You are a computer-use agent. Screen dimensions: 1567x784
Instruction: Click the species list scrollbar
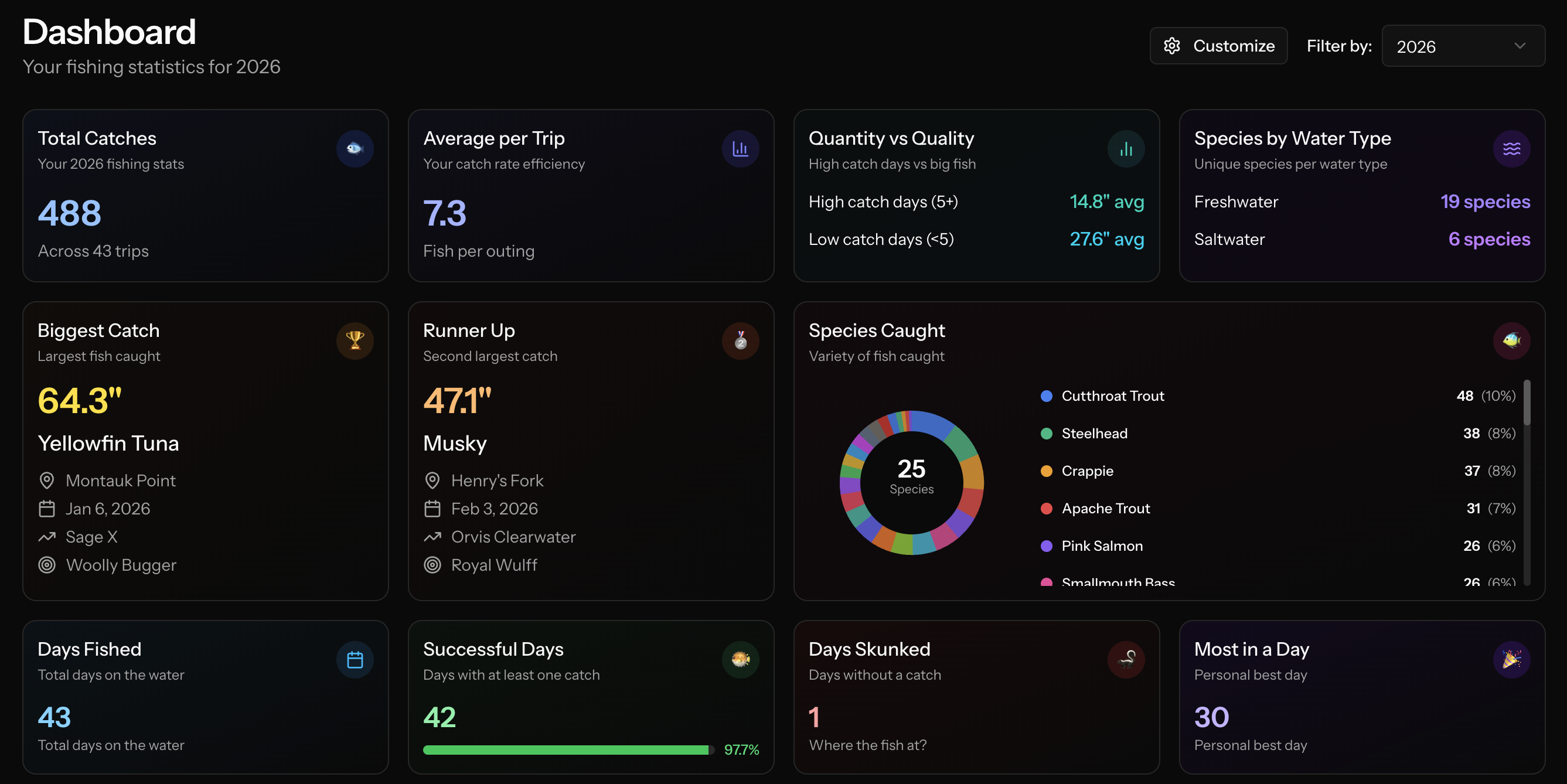(x=1526, y=403)
